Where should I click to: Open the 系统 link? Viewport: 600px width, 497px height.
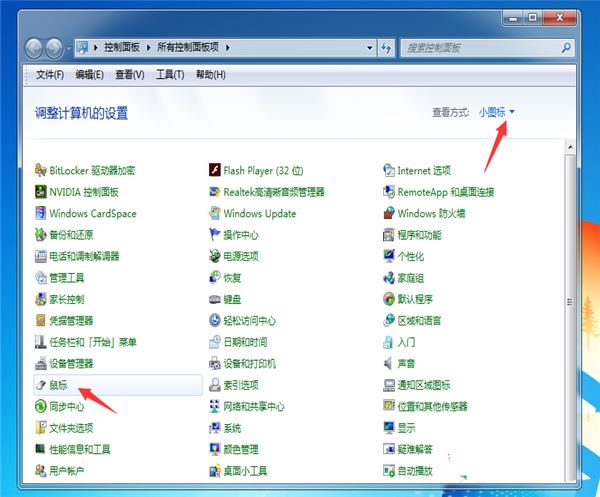click(x=232, y=428)
